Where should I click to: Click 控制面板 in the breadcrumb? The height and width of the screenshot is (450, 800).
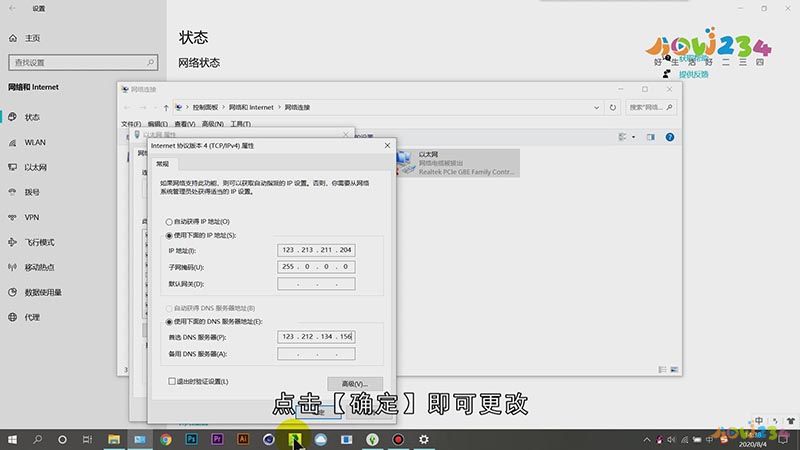coord(205,108)
